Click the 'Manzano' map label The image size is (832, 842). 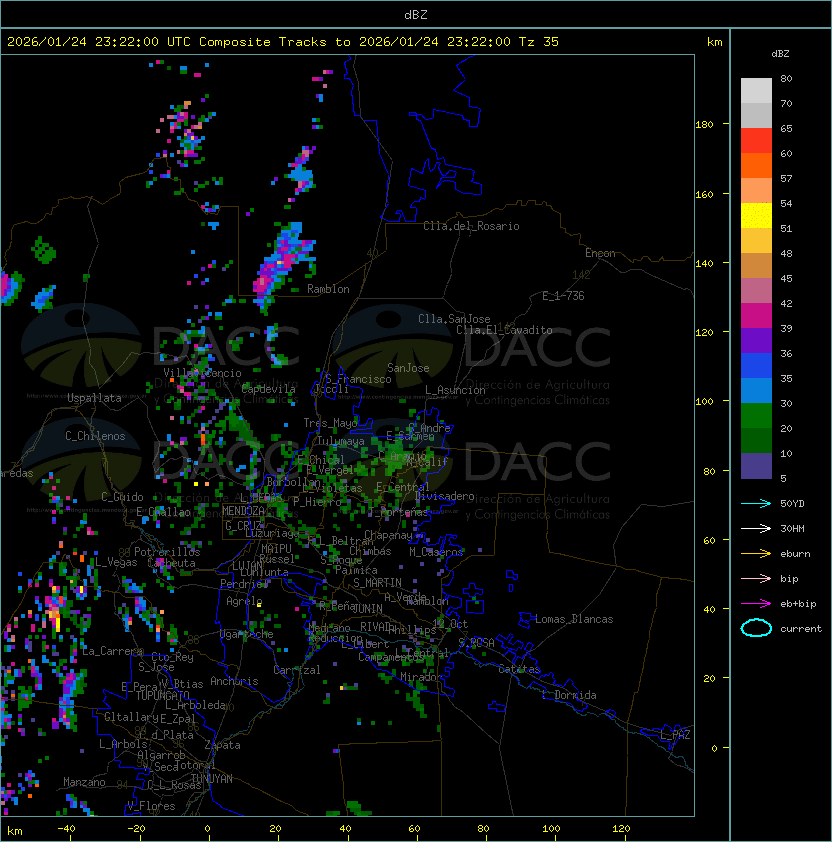click(x=84, y=782)
